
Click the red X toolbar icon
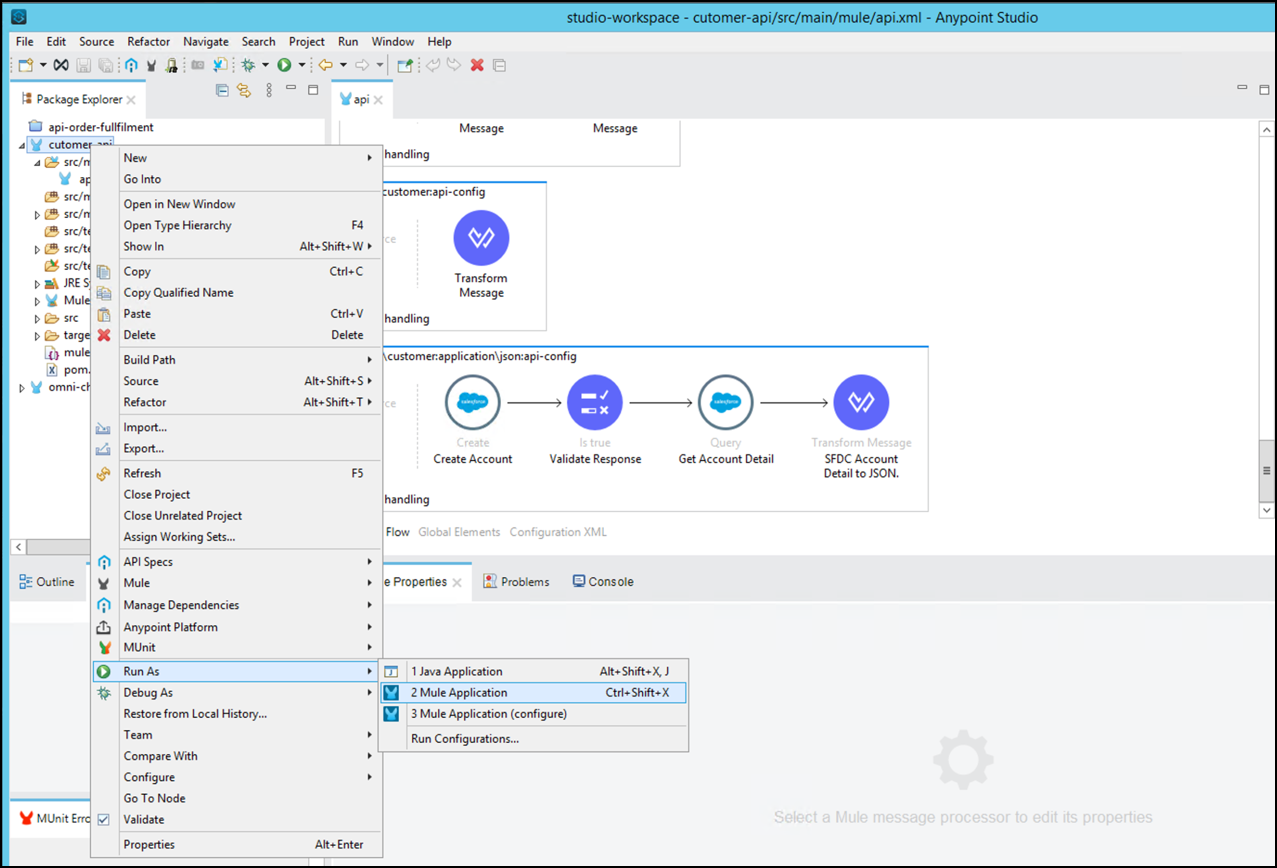point(477,65)
